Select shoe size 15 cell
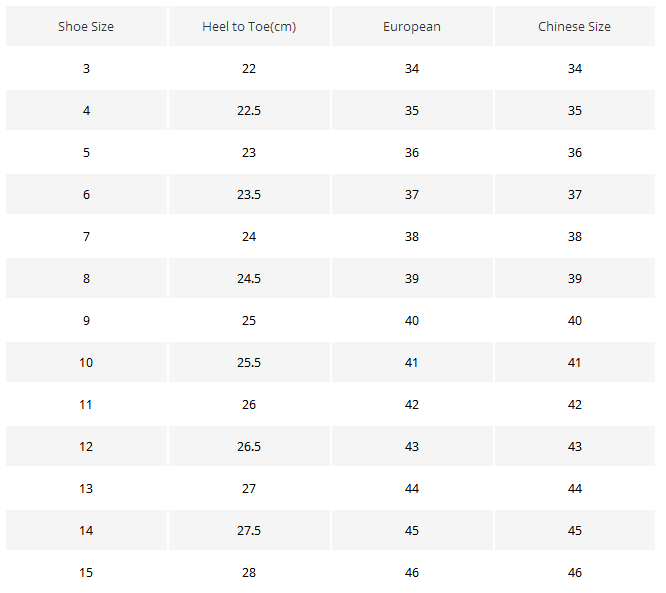The image size is (666, 593). click(86, 573)
